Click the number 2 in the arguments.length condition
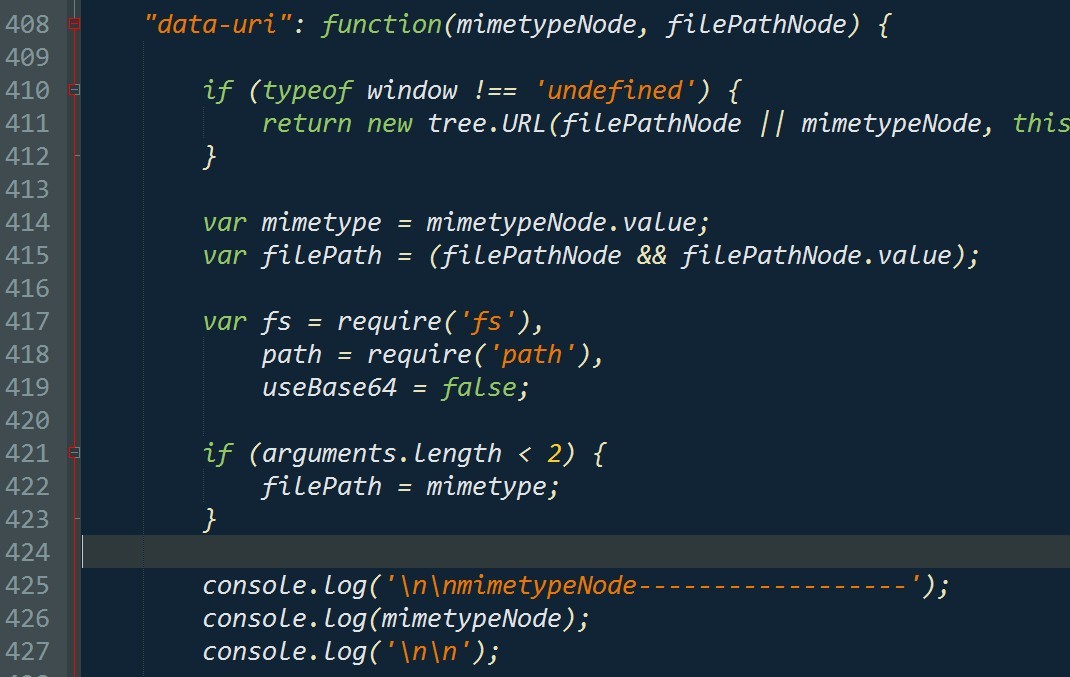The width and height of the screenshot is (1070, 677). click(x=554, y=453)
